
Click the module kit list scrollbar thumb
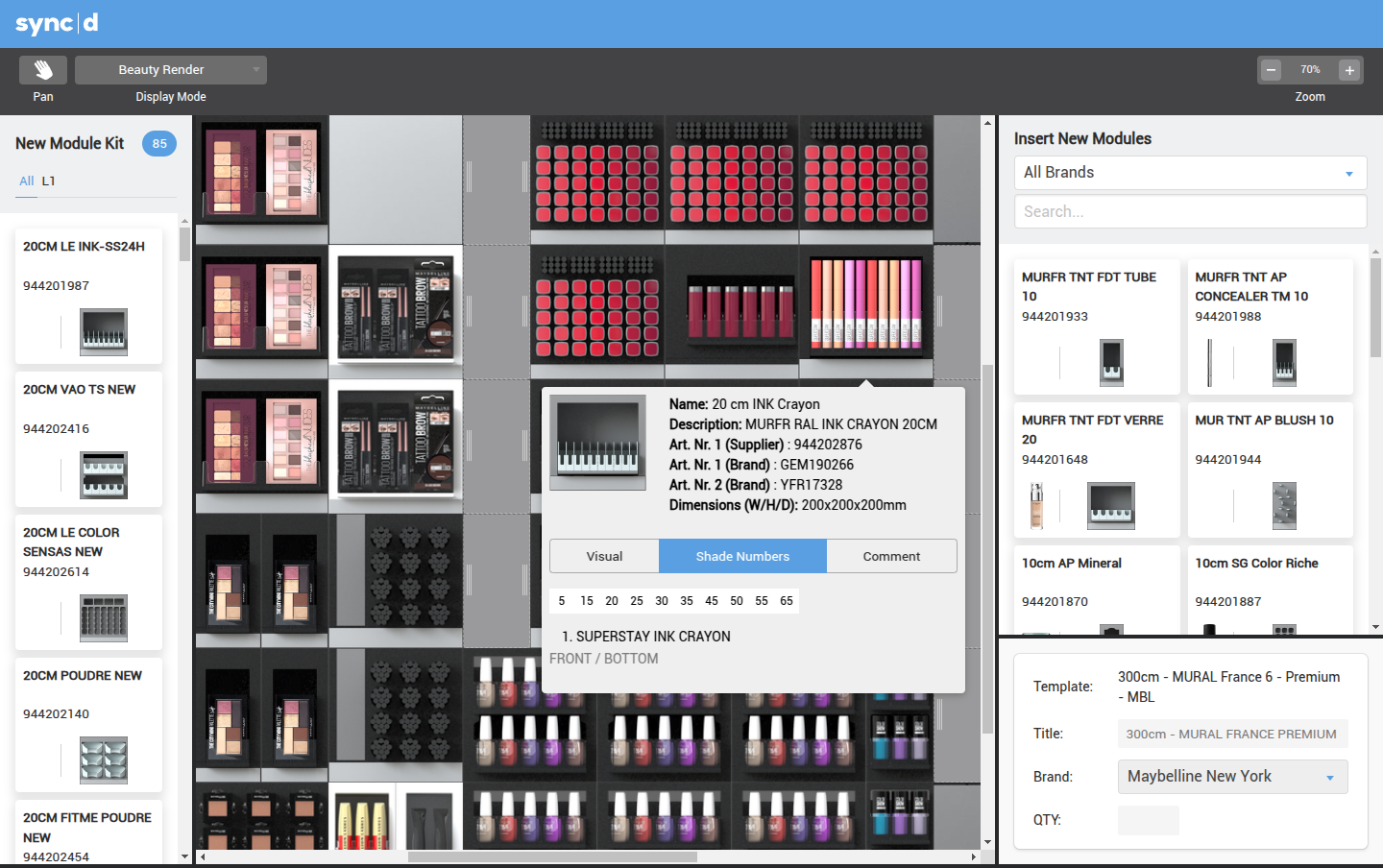184,245
